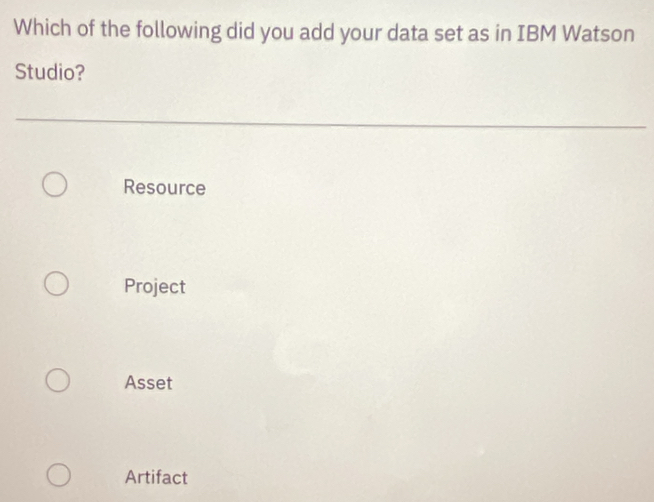Click the words "as in" in the question

[x=486, y=31]
